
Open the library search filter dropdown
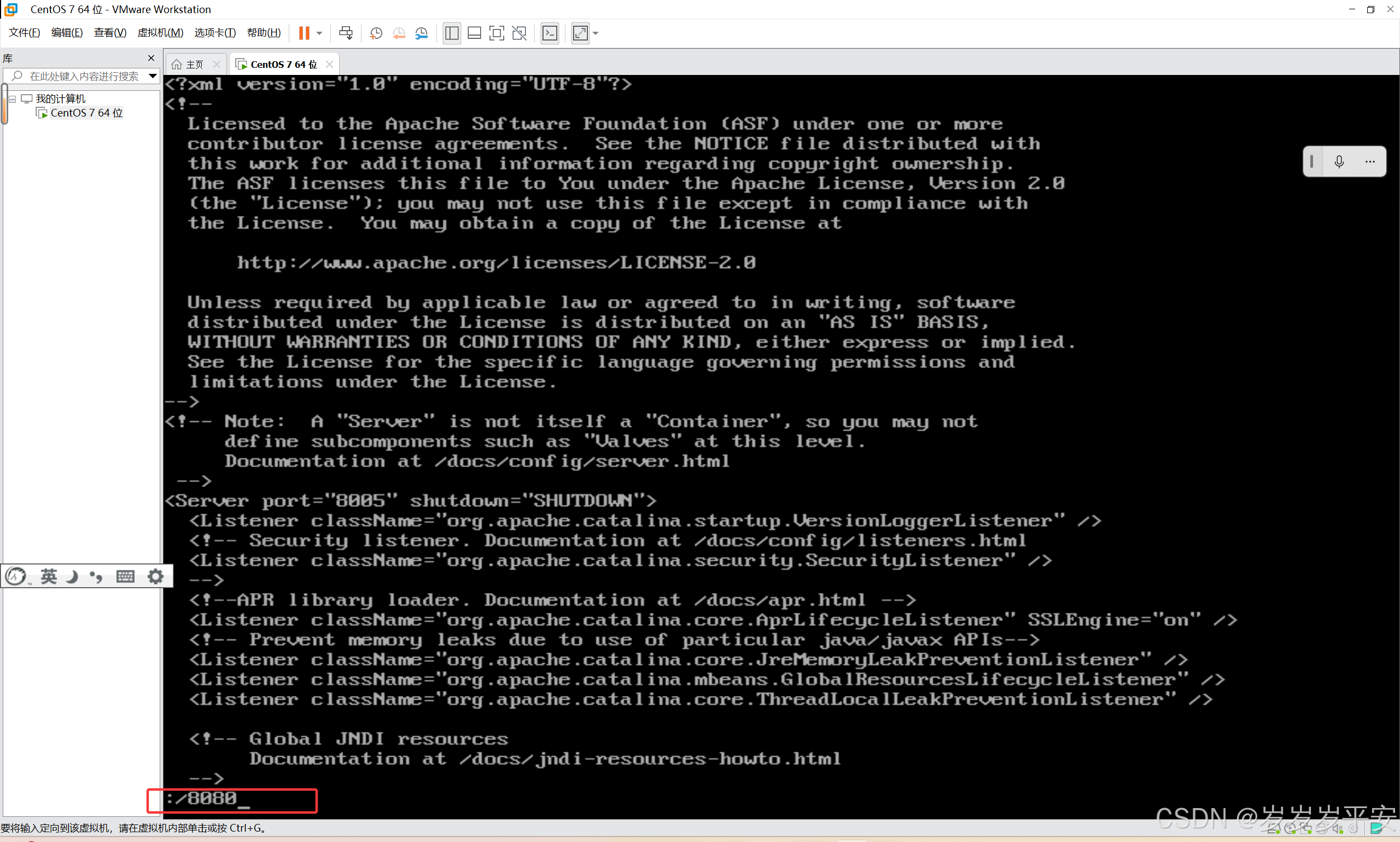point(153,76)
